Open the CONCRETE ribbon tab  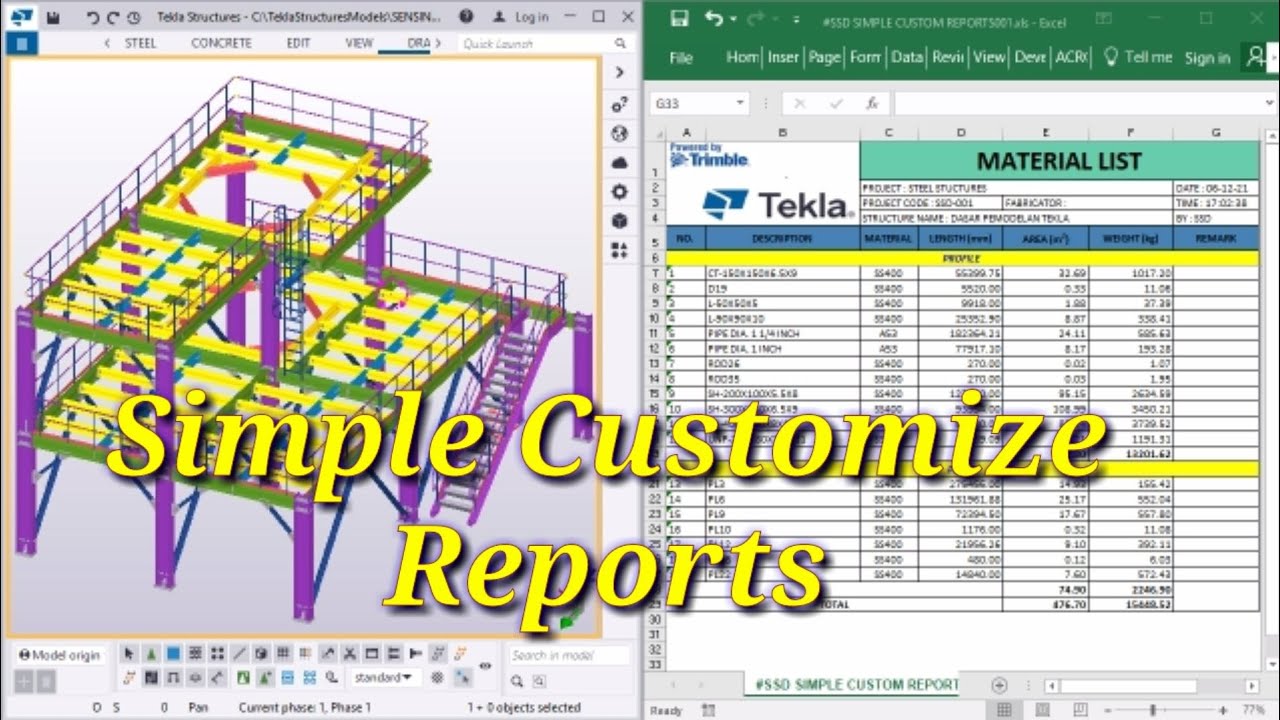pos(221,43)
